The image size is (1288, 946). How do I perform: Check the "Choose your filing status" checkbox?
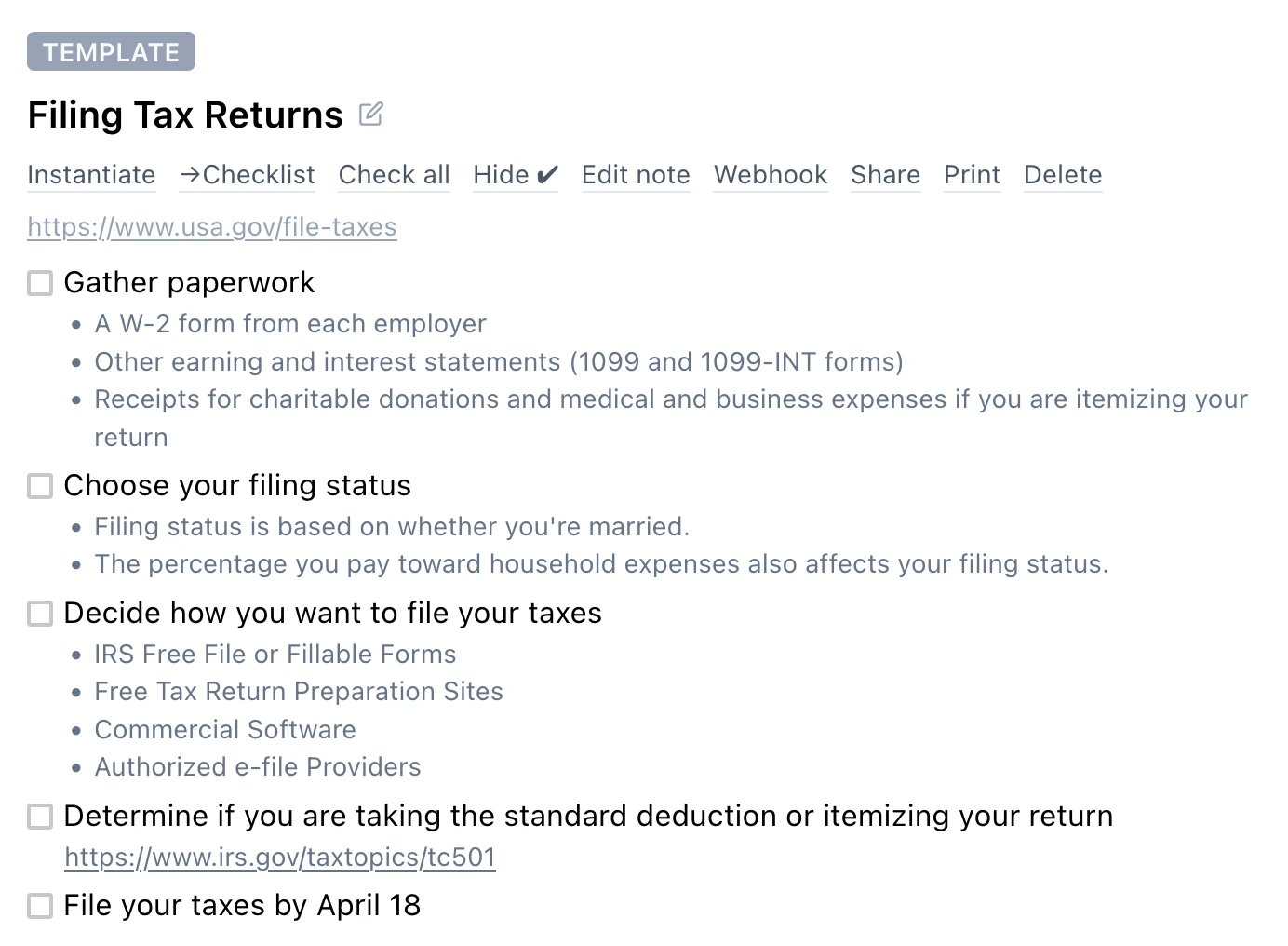tap(39, 485)
